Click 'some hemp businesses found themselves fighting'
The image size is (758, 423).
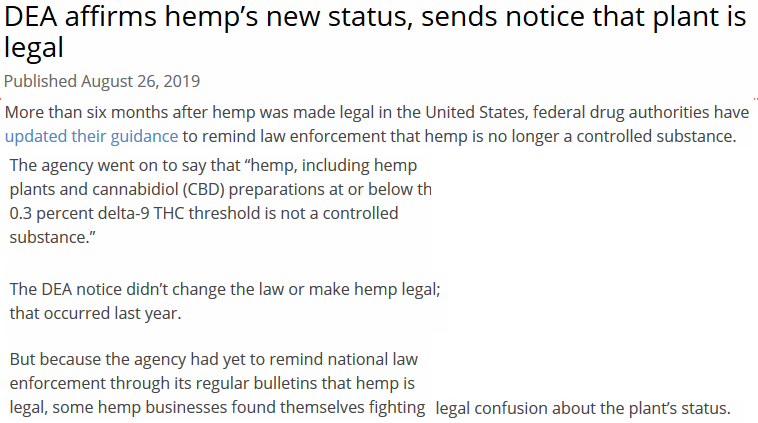pos(238,407)
